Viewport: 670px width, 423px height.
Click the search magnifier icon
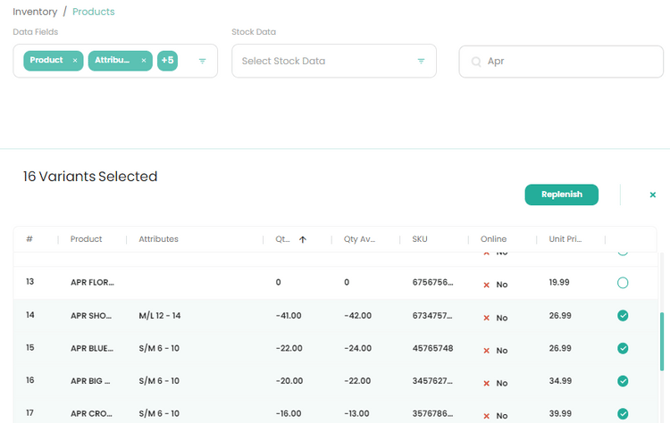(475, 61)
